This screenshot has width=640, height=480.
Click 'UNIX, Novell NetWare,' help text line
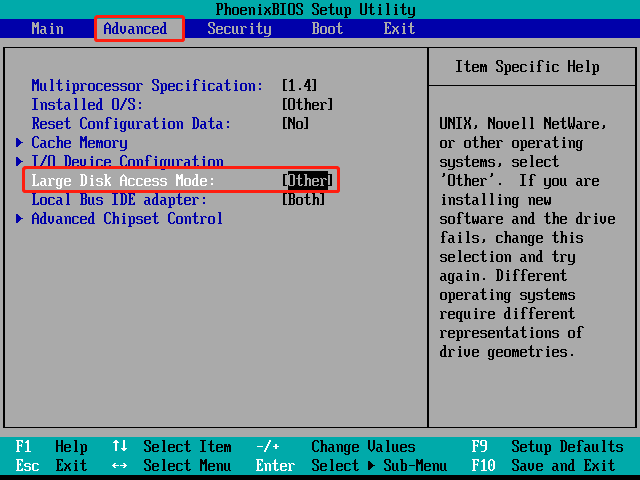coord(523,124)
